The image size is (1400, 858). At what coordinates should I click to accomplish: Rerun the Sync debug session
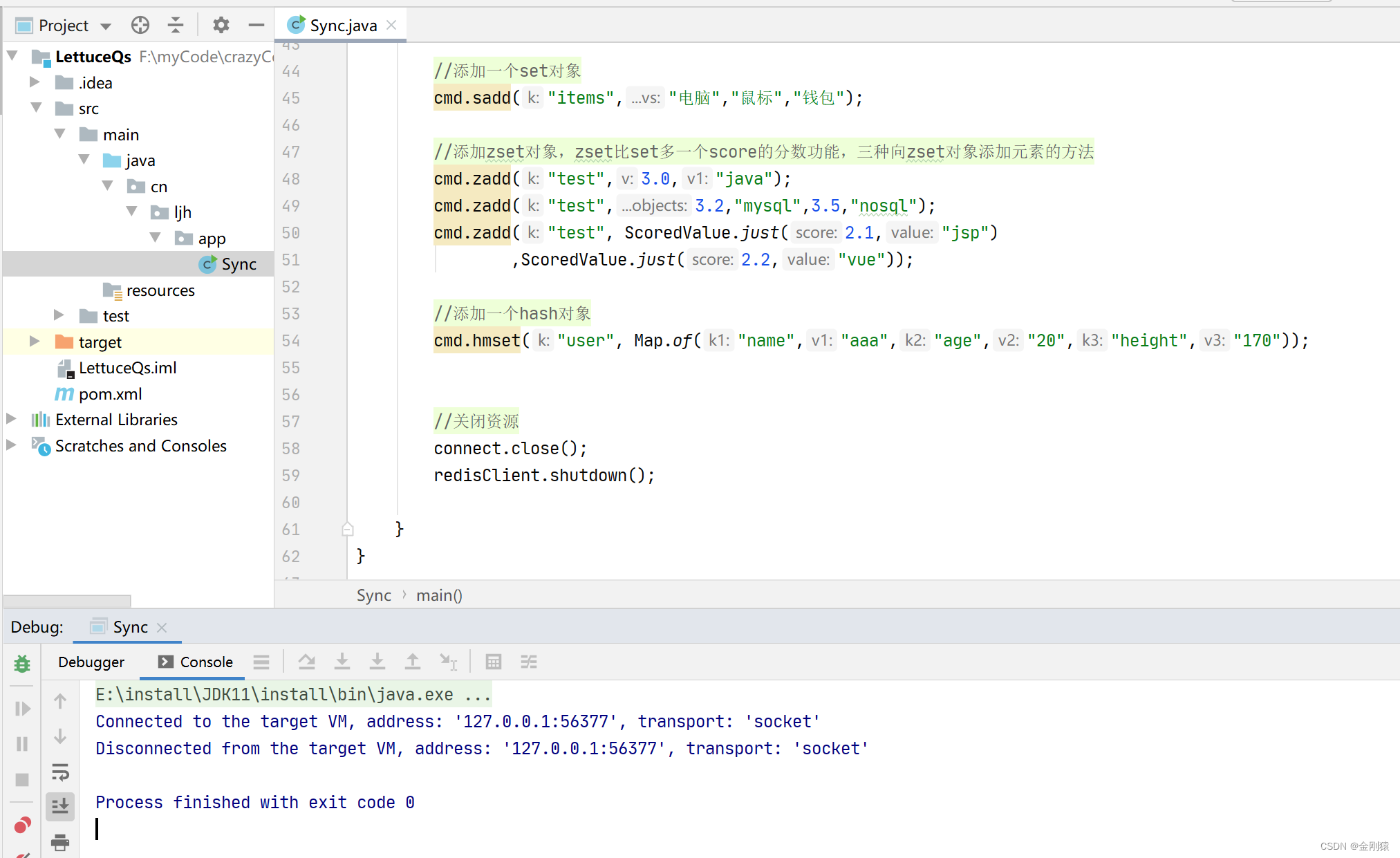point(21,662)
